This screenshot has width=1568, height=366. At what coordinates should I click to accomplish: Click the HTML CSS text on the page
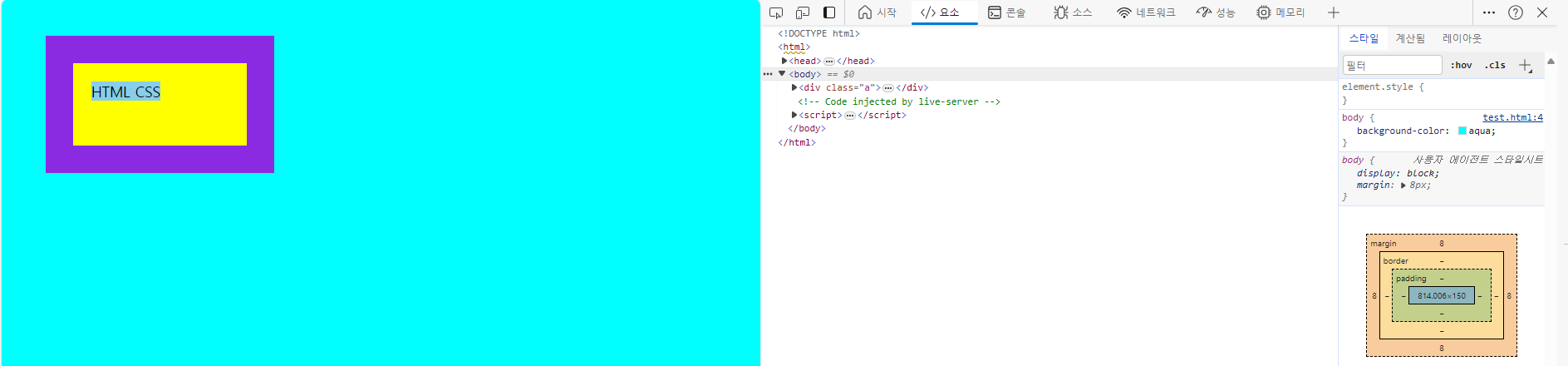(x=125, y=91)
